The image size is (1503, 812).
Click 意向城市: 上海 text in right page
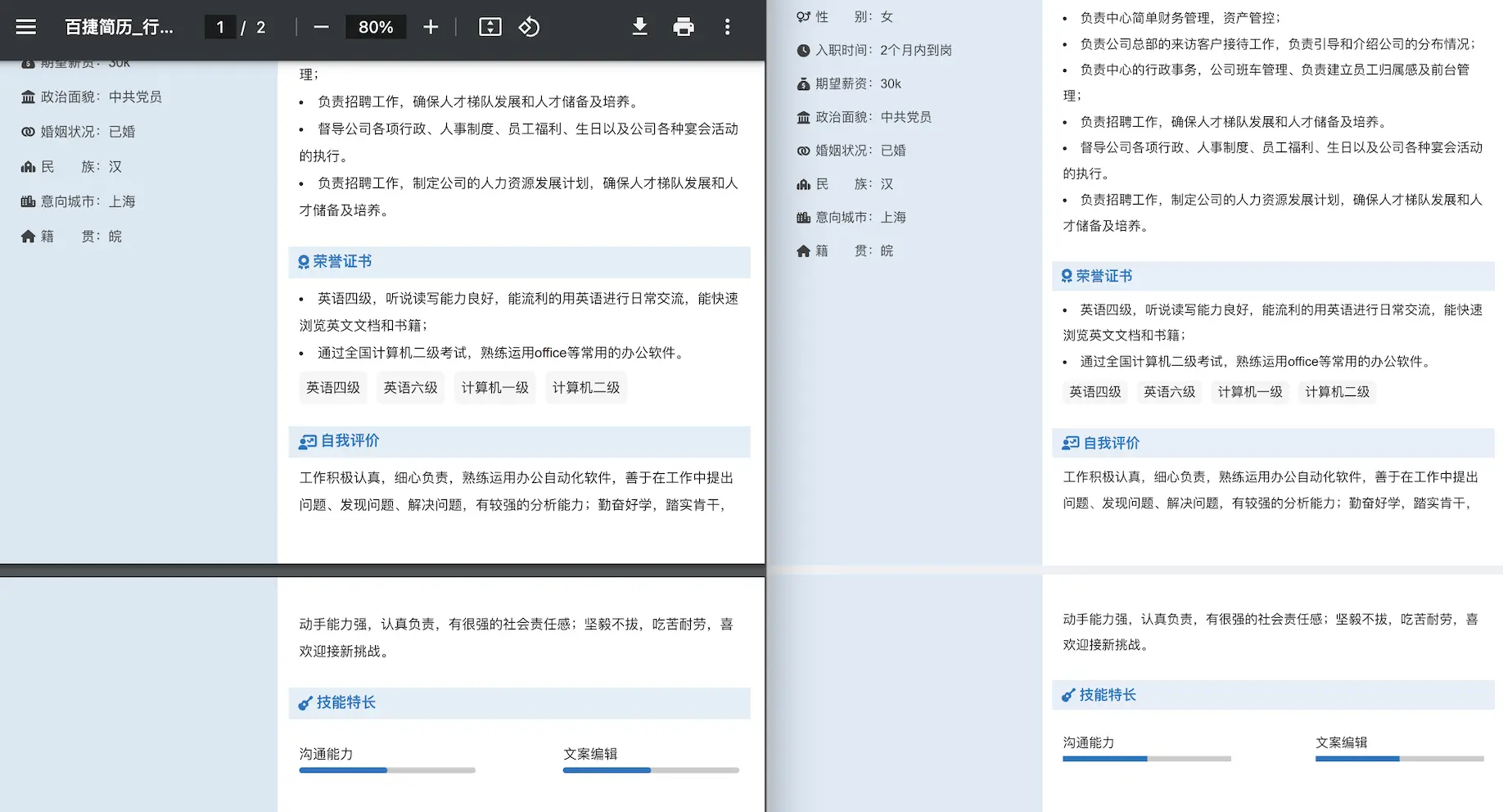(x=861, y=218)
